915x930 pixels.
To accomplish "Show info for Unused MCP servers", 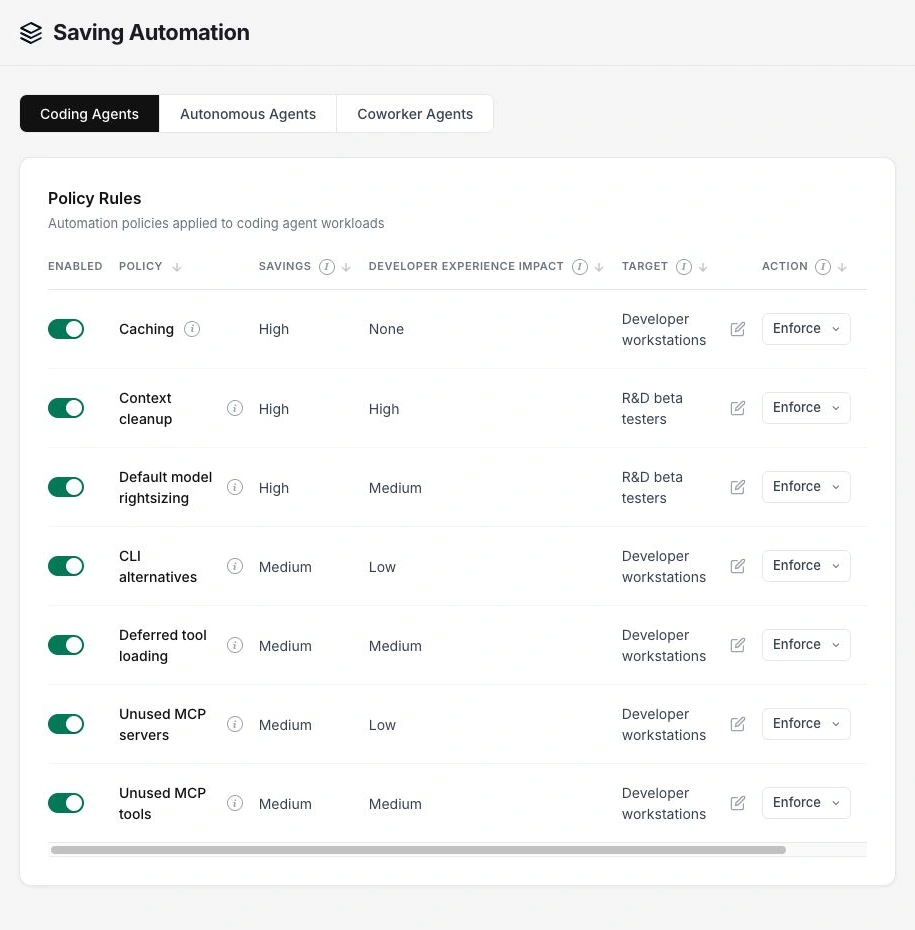I will point(235,724).
